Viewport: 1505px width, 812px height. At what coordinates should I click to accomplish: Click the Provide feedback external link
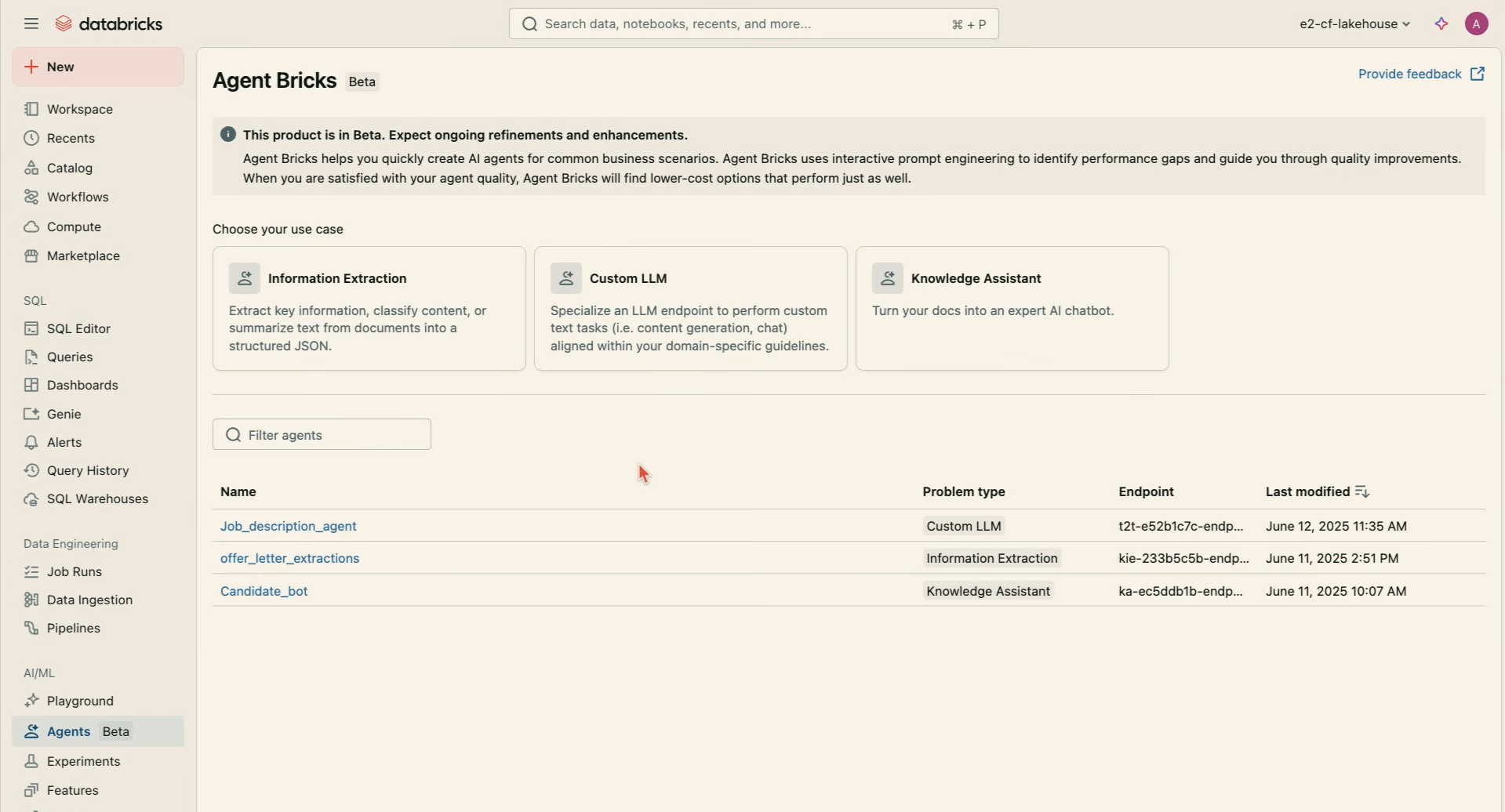(x=1422, y=74)
